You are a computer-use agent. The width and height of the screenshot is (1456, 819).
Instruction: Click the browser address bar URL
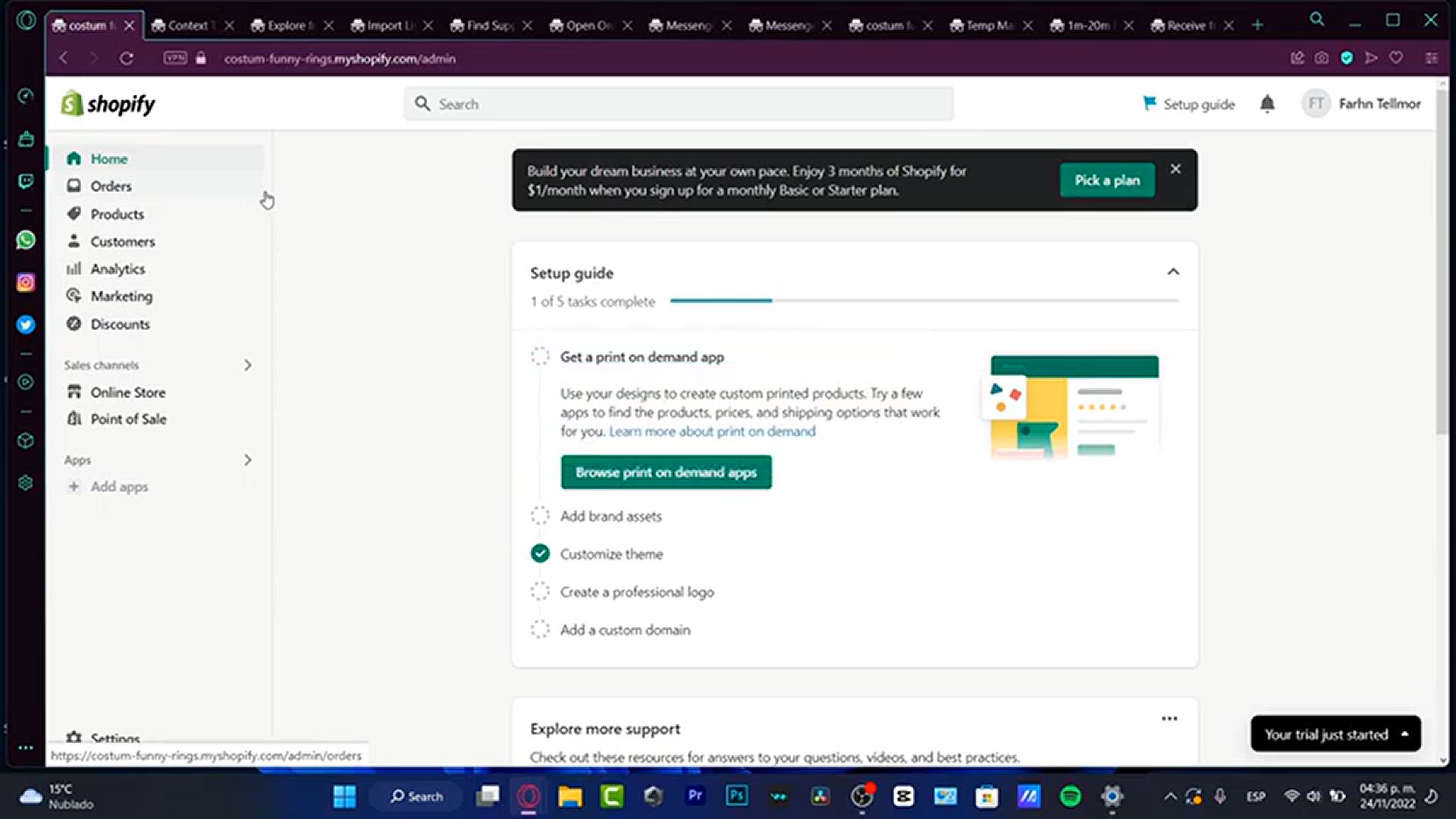tap(340, 58)
